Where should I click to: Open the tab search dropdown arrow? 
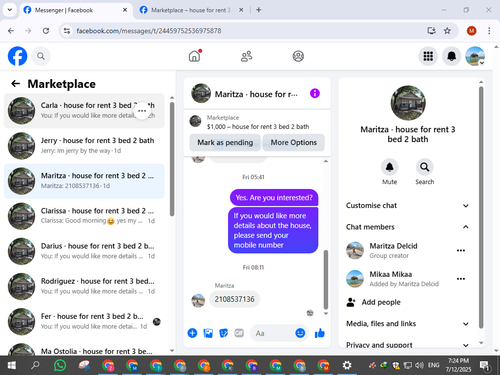click(10, 10)
